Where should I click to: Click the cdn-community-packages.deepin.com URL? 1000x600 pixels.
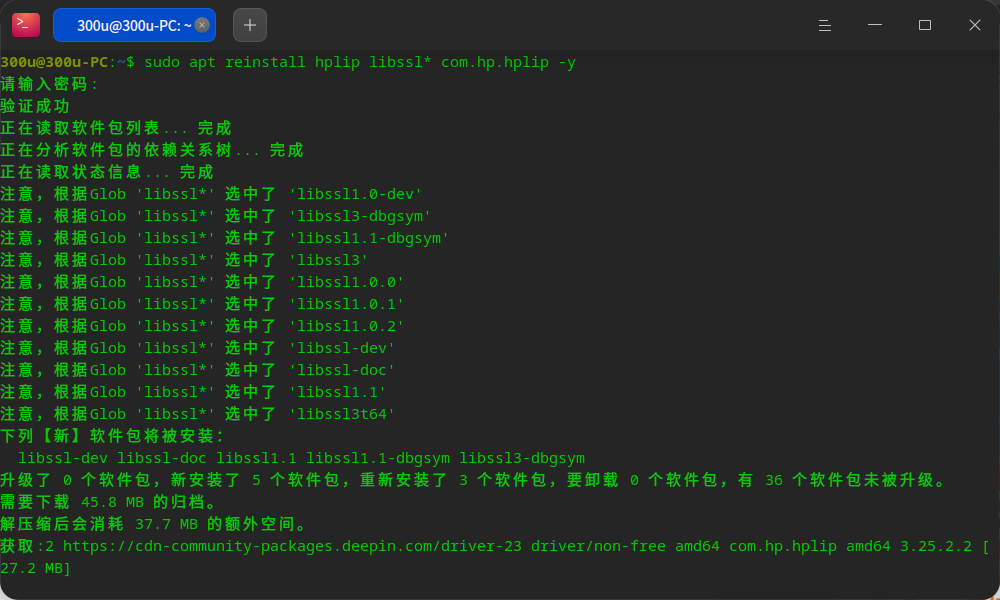tap(292, 546)
